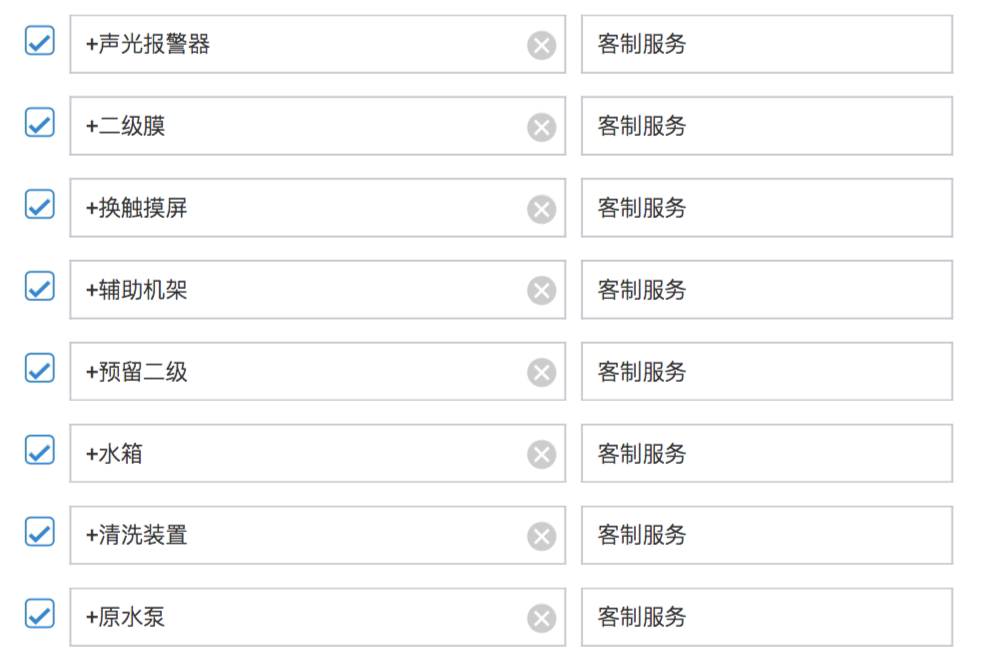Click the +预留二级 name input field
Image resolution: width=982 pixels, height=654 pixels.
pyautogui.click(x=300, y=372)
